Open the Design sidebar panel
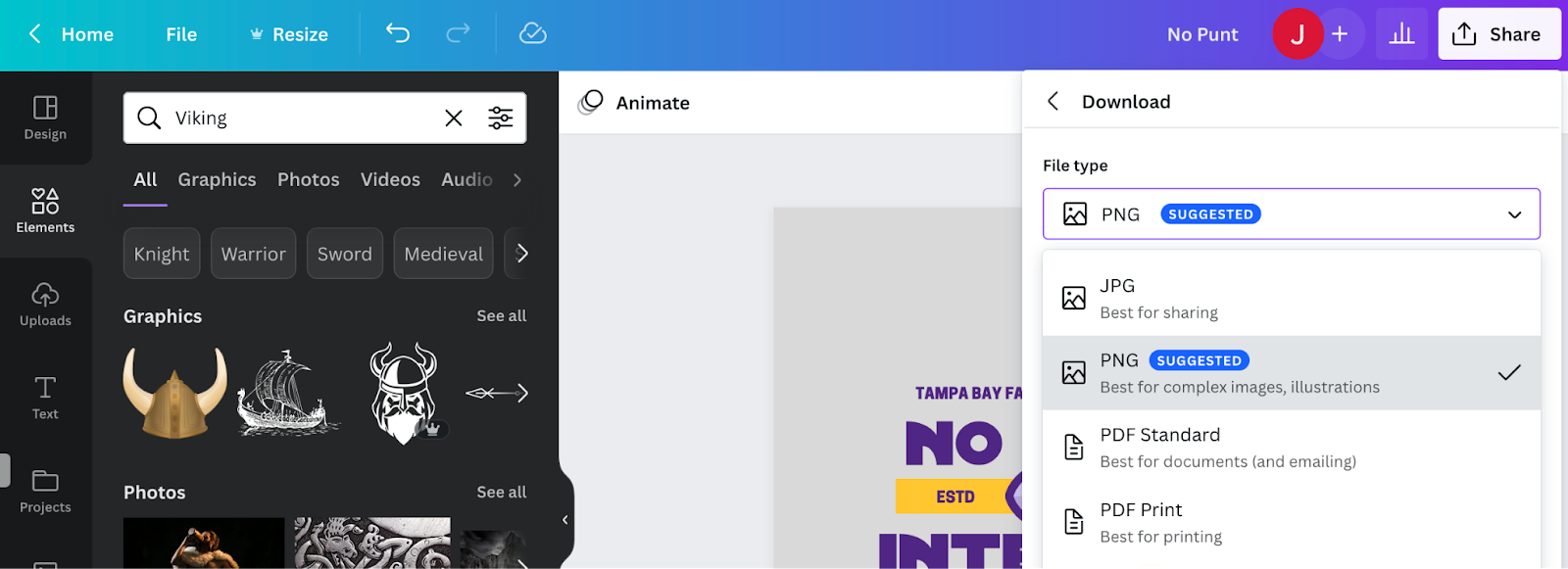The height and width of the screenshot is (569, 1568). click(45, 118)
